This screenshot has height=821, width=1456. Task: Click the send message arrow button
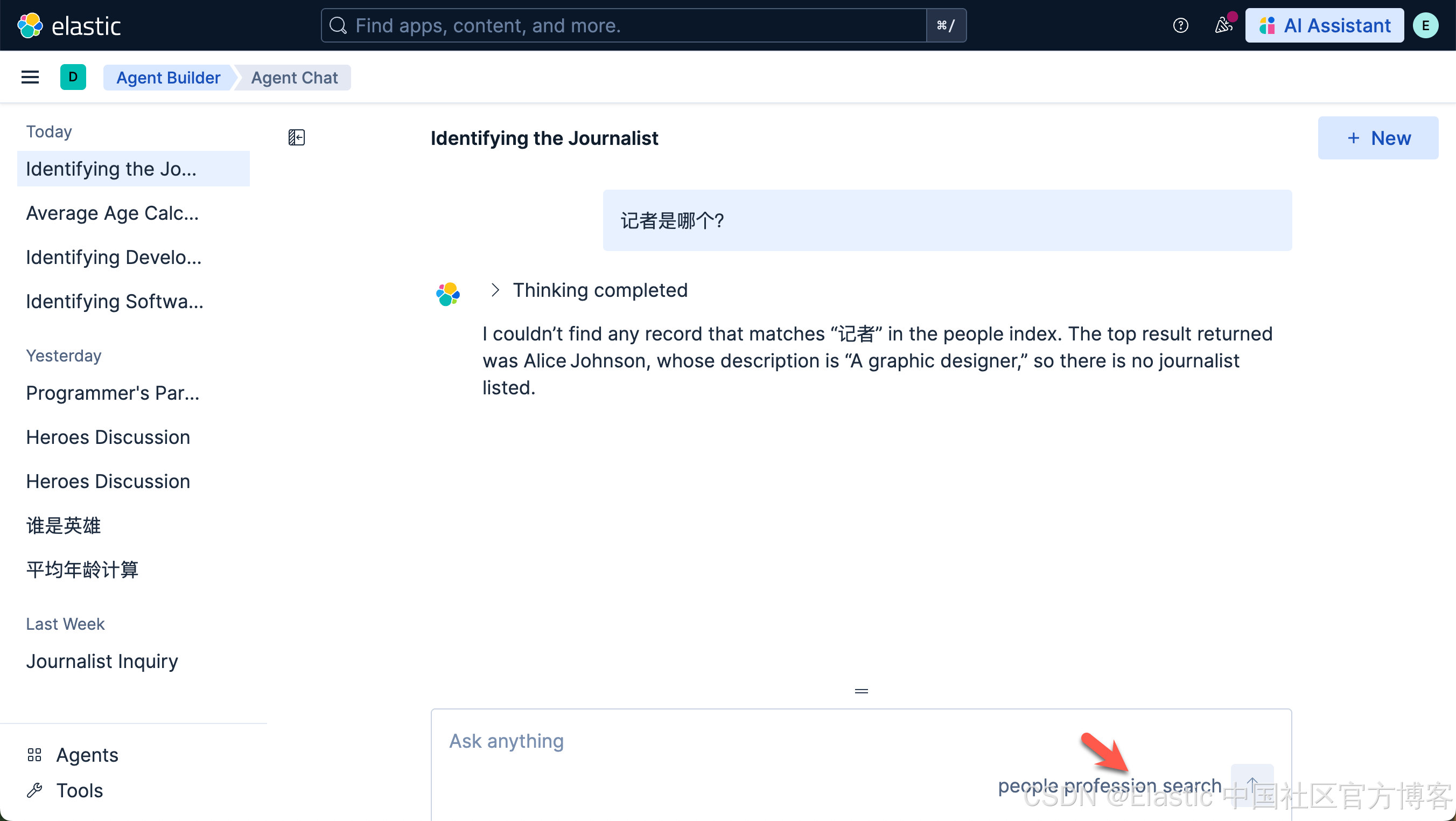1252,784
